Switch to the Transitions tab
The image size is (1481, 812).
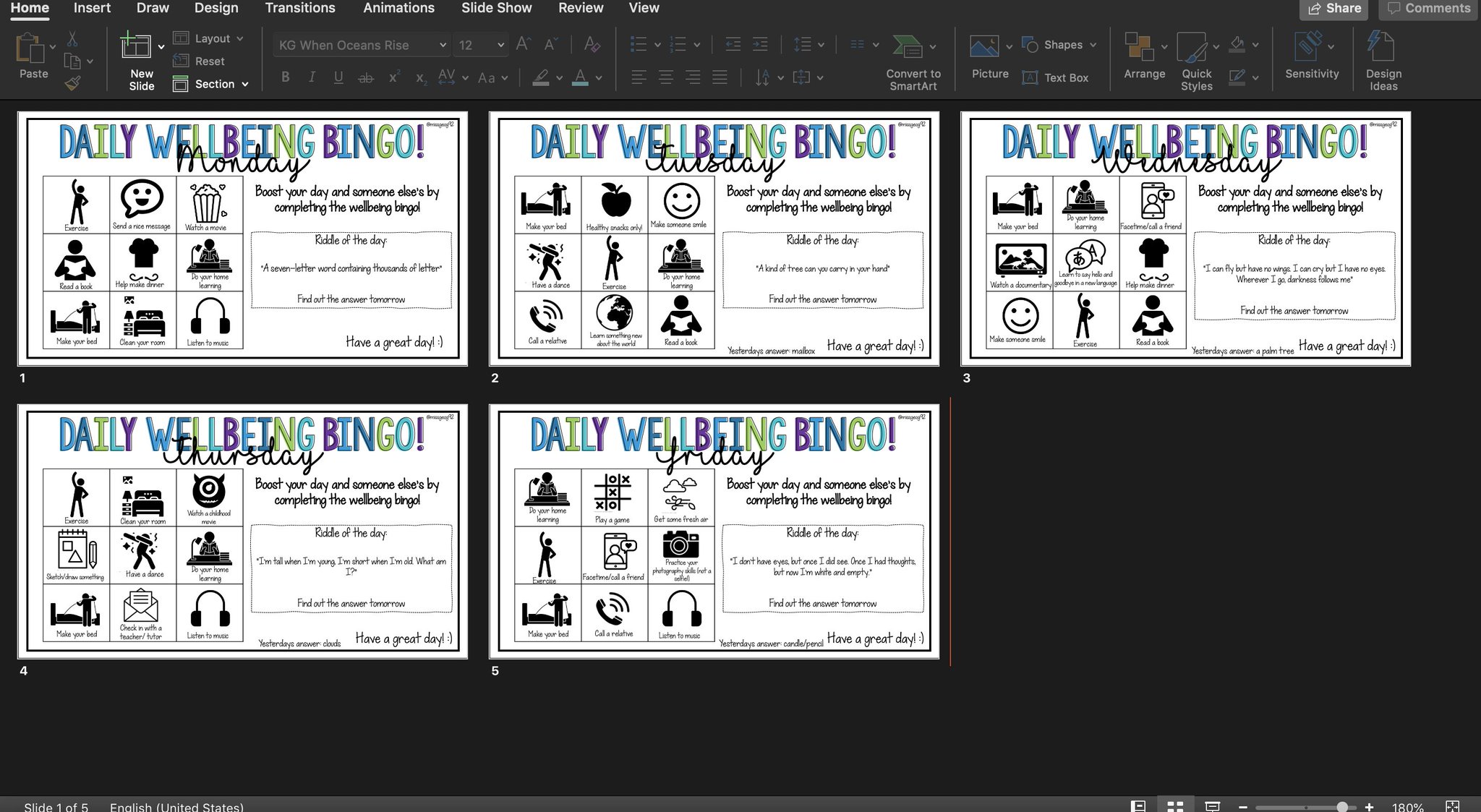coord(300,8)
